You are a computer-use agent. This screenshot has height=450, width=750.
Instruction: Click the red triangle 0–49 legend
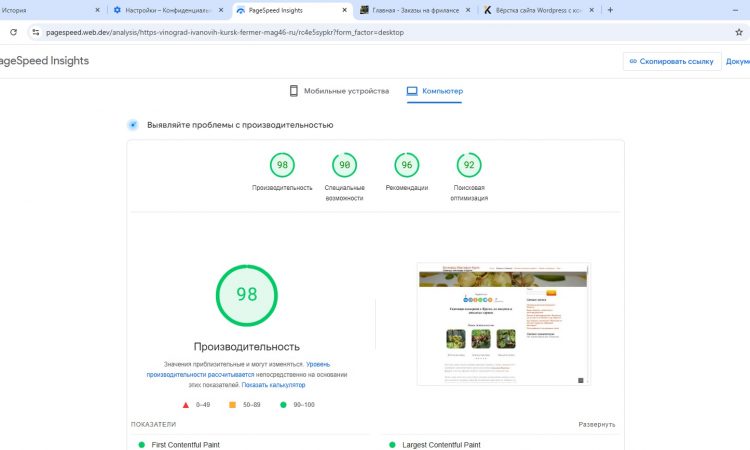196,405
